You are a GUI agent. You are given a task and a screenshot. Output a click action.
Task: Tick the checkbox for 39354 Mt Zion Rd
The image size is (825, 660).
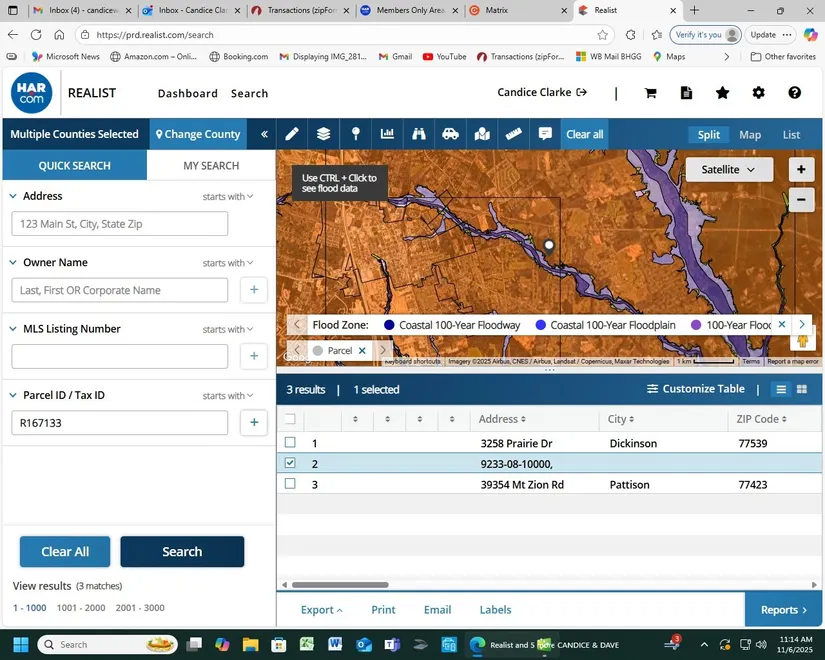pos(290,484)
